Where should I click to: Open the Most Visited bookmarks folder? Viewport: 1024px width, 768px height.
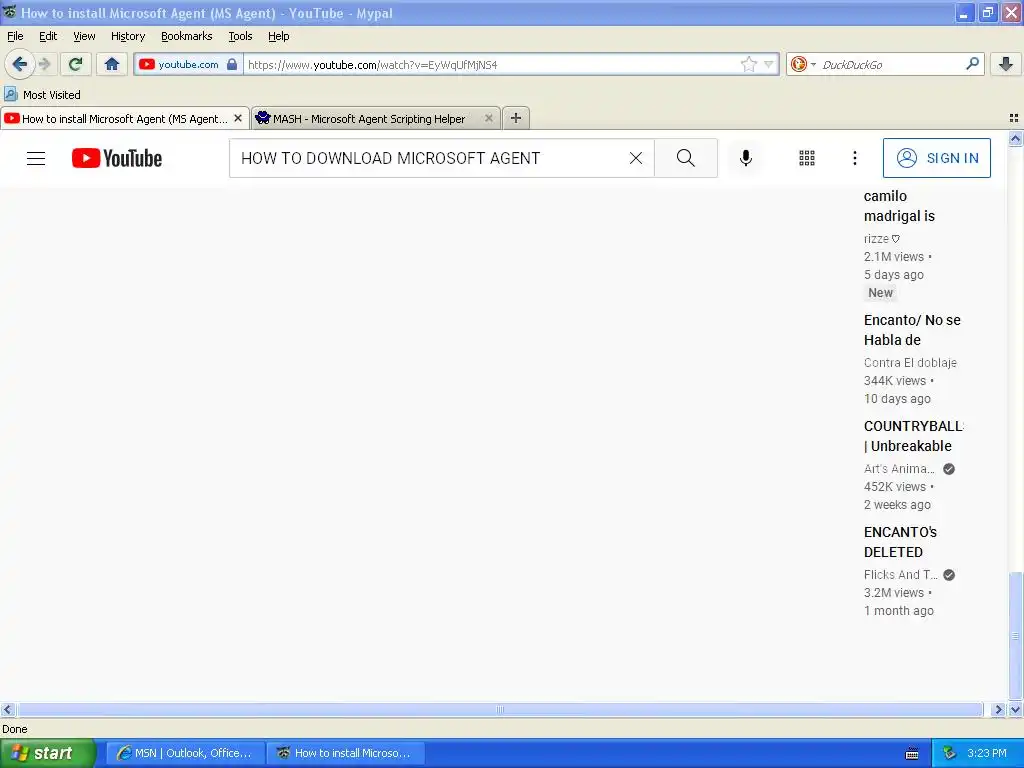point(42,95)
